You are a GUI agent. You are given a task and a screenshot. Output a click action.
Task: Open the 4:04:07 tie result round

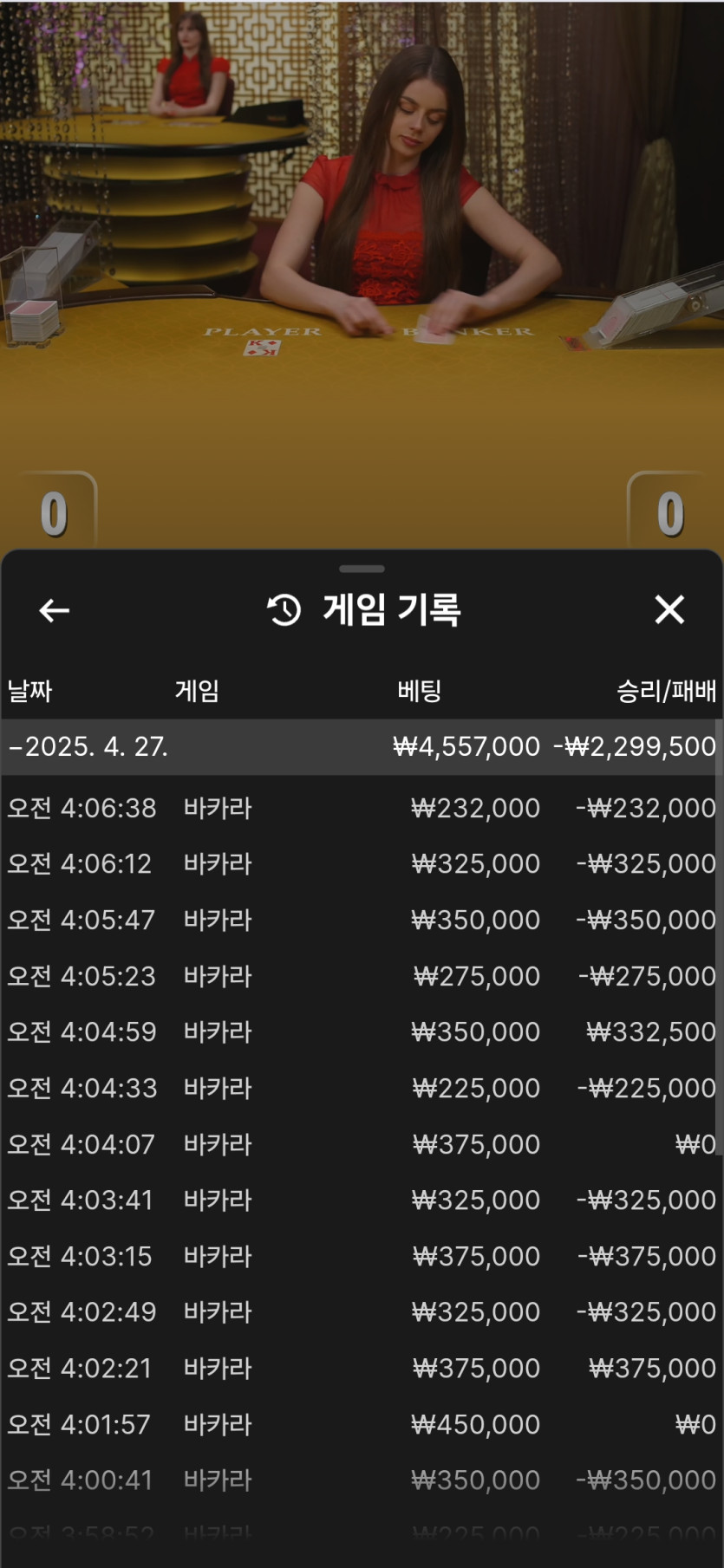pos(362,1144)
